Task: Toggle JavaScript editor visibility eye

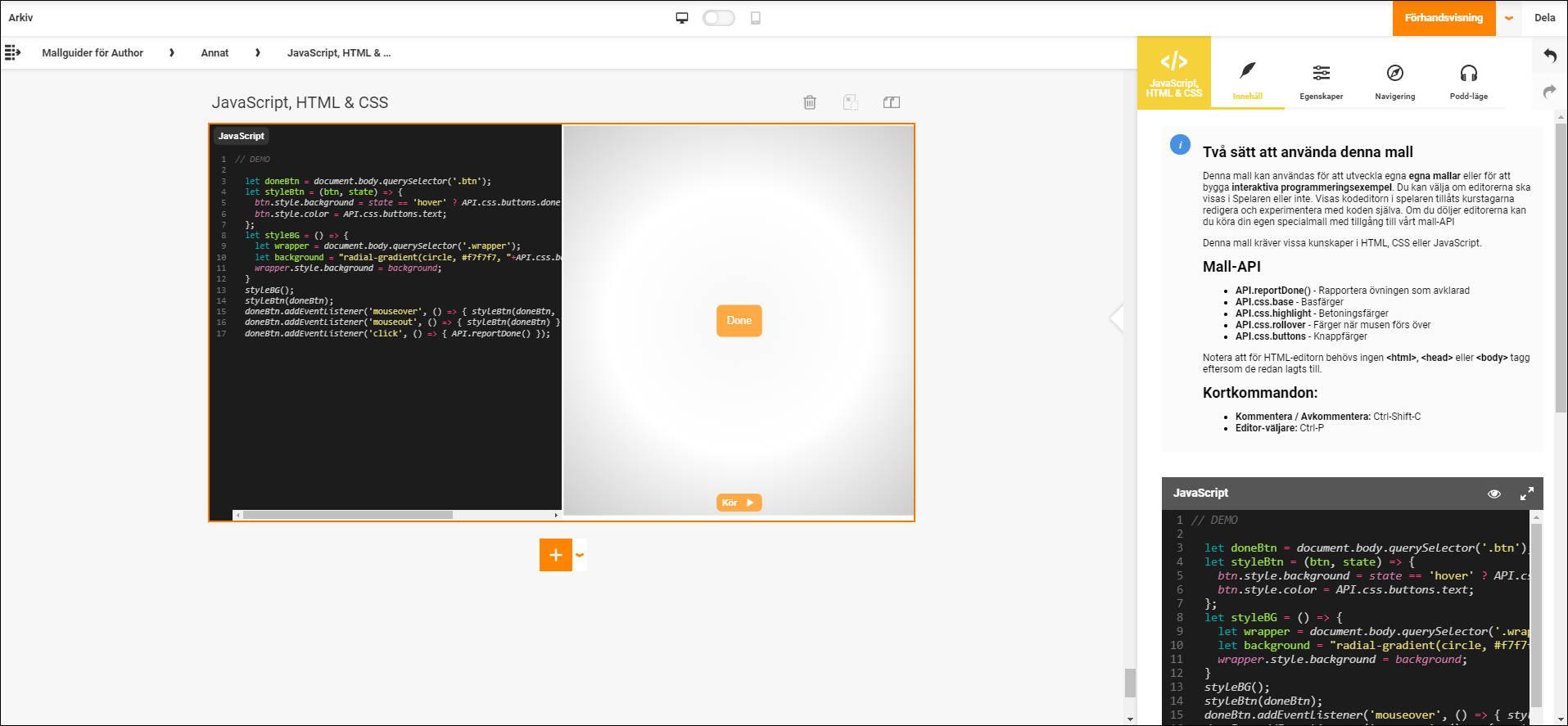Action: 1493,494
